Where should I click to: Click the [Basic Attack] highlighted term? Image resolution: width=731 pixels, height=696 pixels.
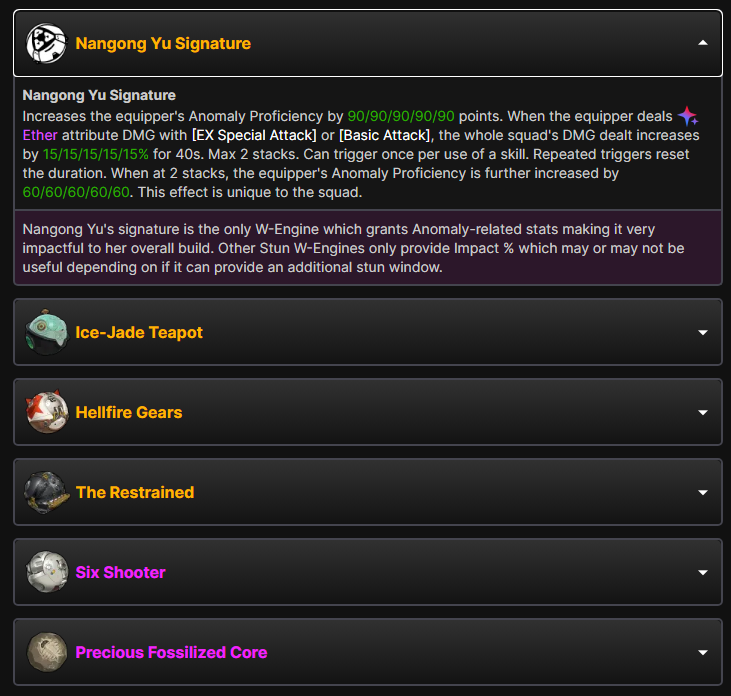pos(385,135)
